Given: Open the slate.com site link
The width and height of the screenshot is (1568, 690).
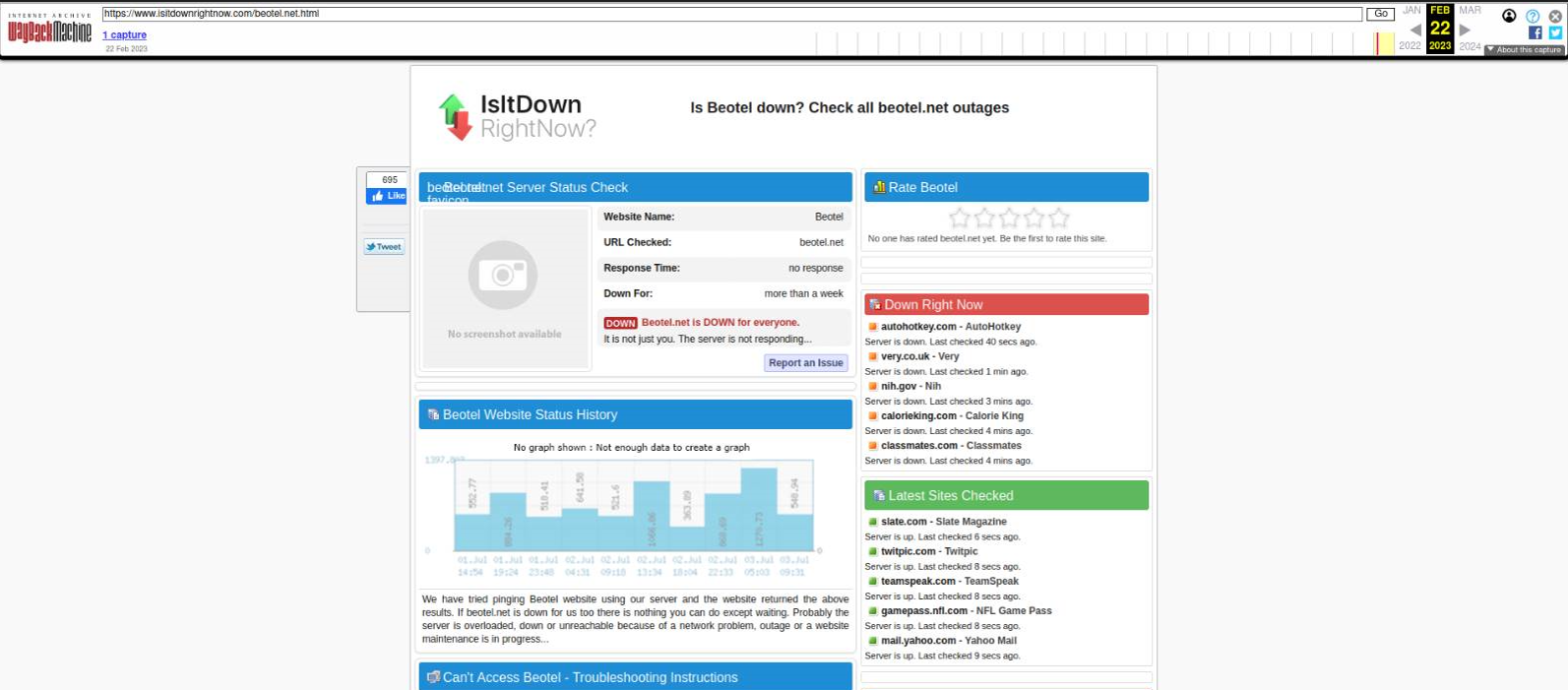Looking at the screenshot, I should pyautogui.click(x=904, y=522).
